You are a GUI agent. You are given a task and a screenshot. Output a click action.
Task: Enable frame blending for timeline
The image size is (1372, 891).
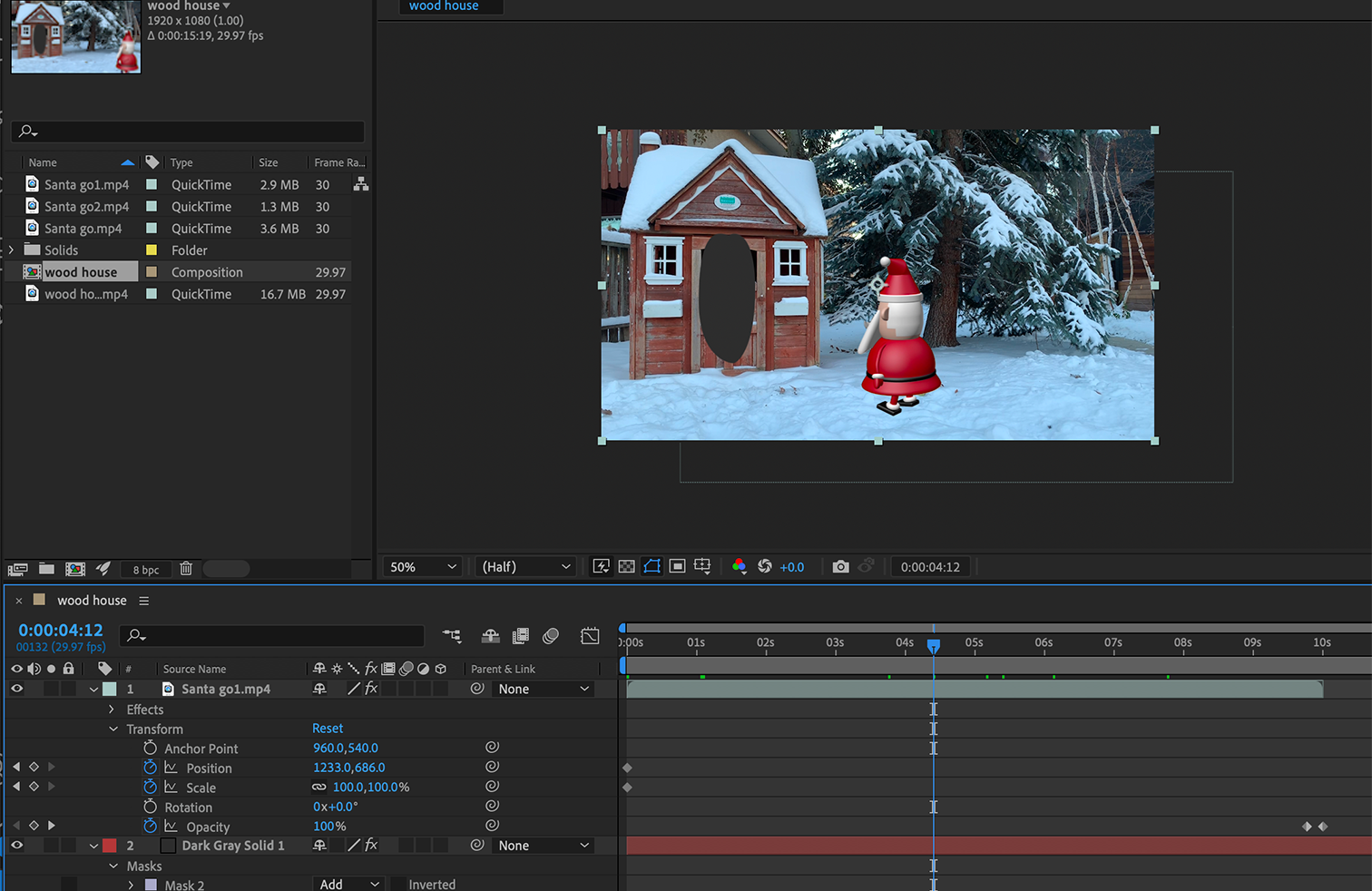[521, 636]
